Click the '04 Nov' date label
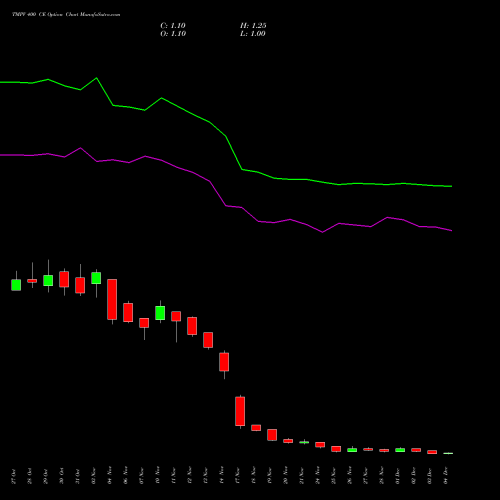 [x=110, y=476]
